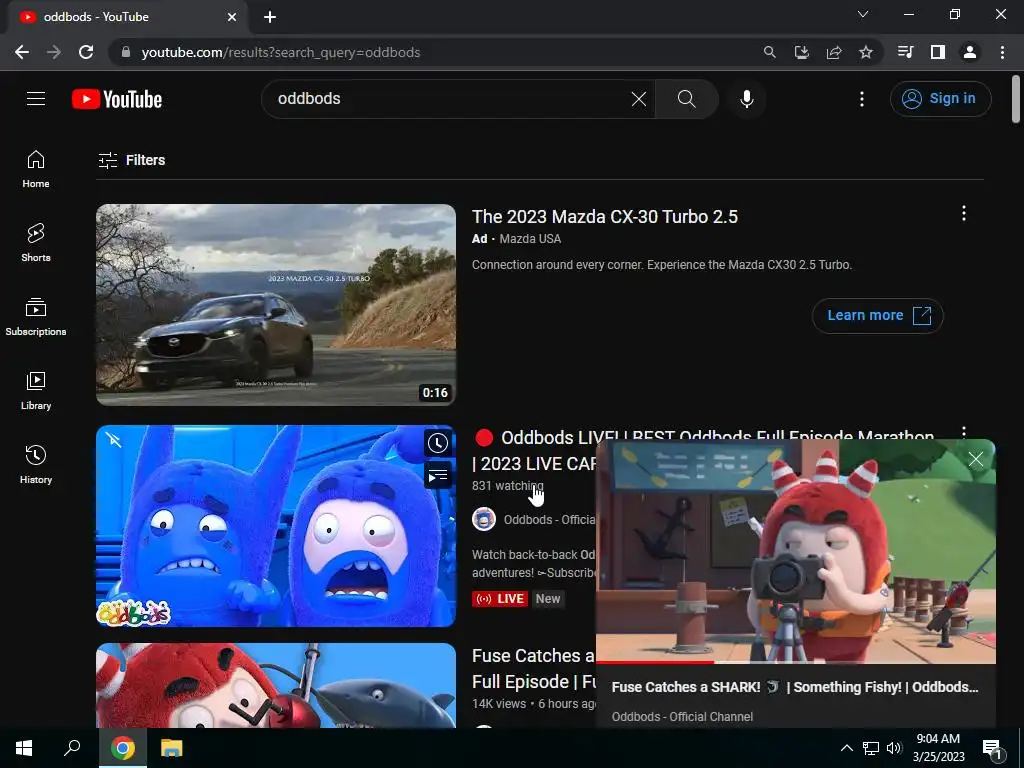1024x768 pixels.
Task: Go to Home in the sidebar
Action: [36, 169]
